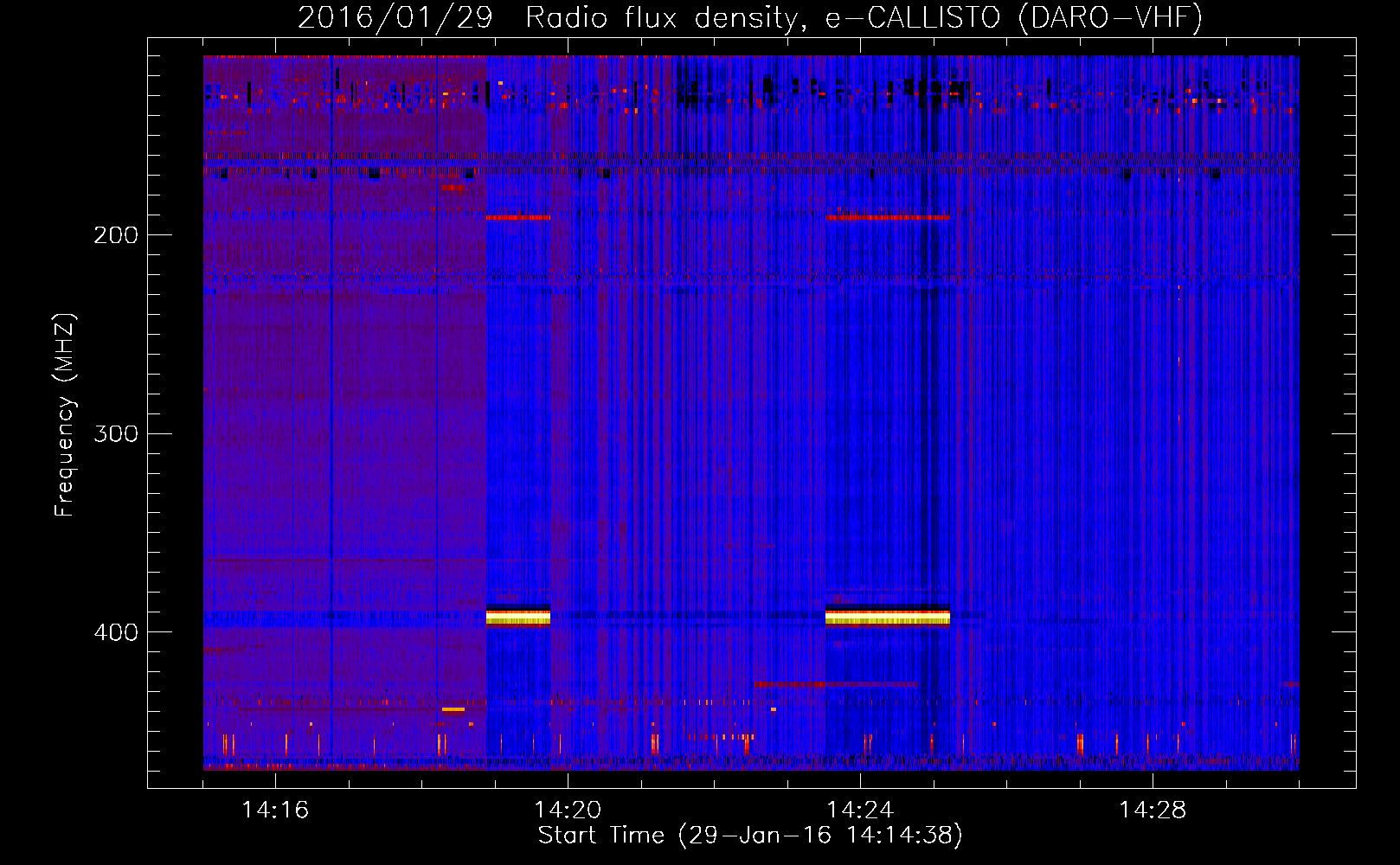Click the 'Frequency (MHZ)' axis label
Image resolution: width=1400 pixels, height=865 pixels.
coord(65,415)
